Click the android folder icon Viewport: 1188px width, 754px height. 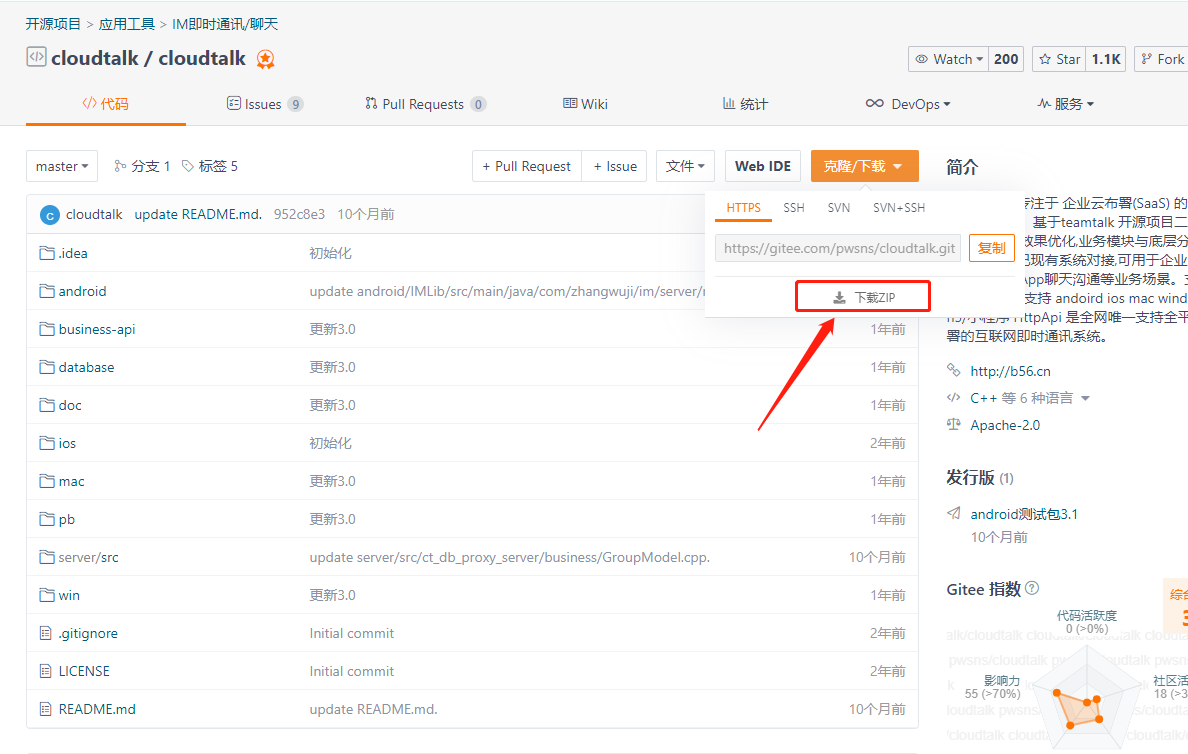[x=47, y=291]
